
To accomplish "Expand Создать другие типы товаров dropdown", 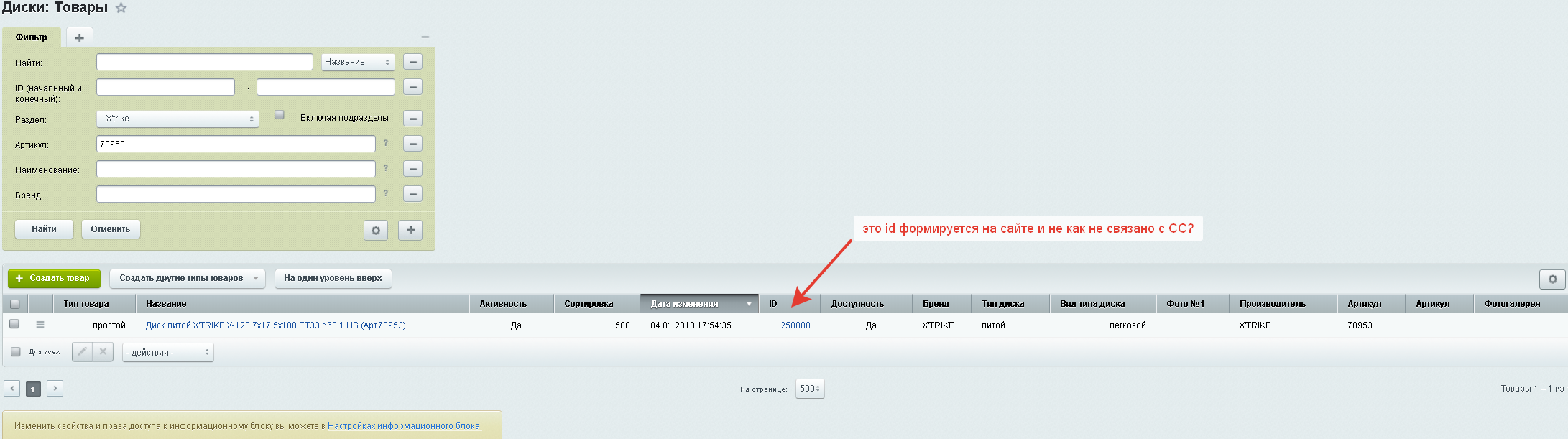I will click(188, 278).
